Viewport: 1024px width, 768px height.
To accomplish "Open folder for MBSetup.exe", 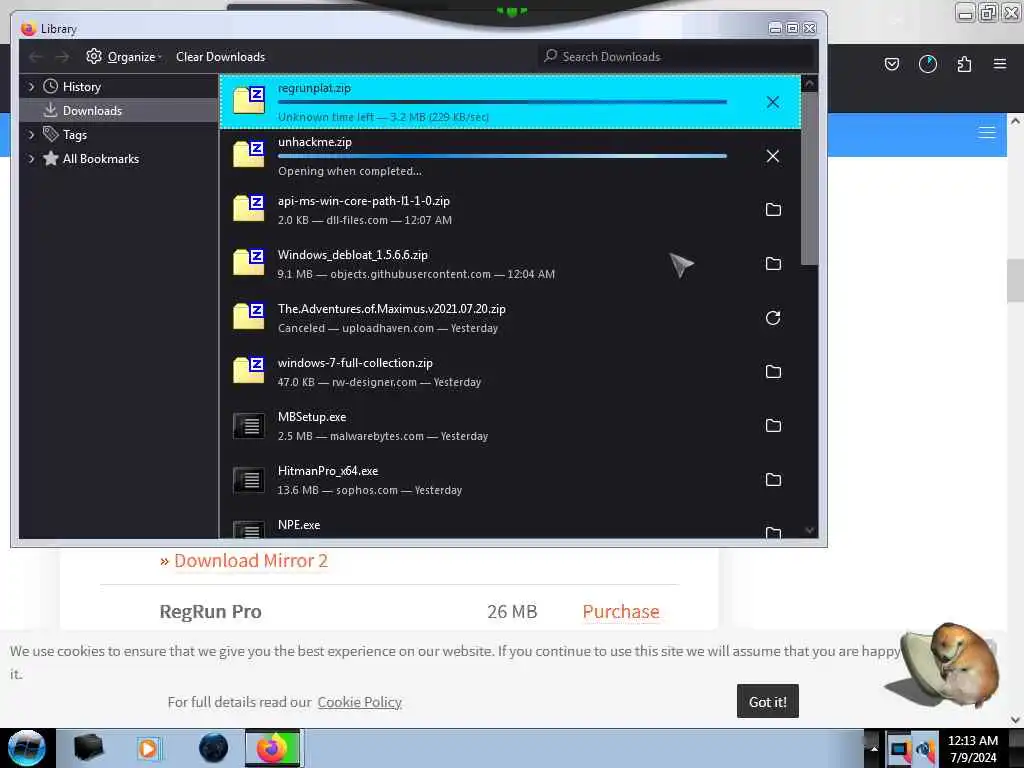I will click(773, 426).
